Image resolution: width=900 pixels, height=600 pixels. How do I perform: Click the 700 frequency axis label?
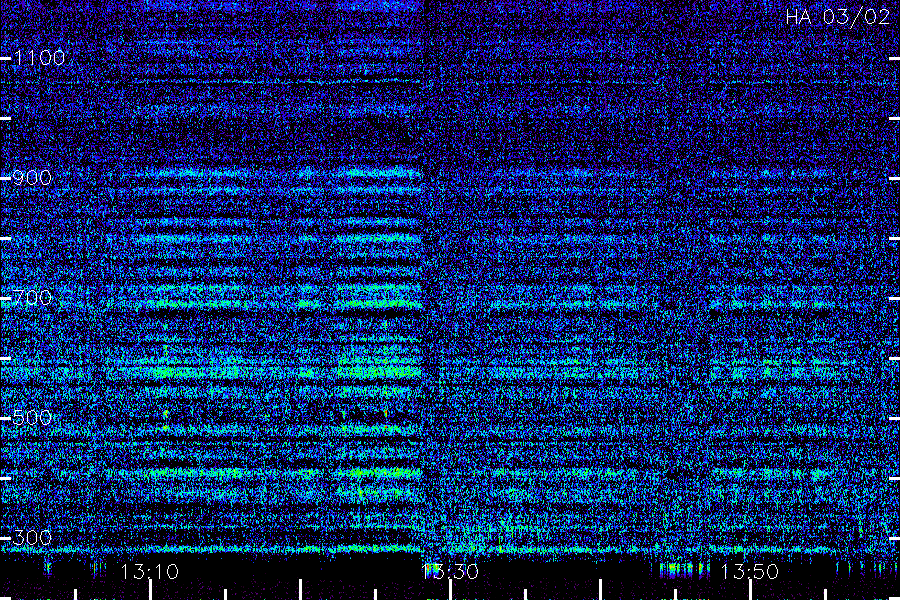32,298
